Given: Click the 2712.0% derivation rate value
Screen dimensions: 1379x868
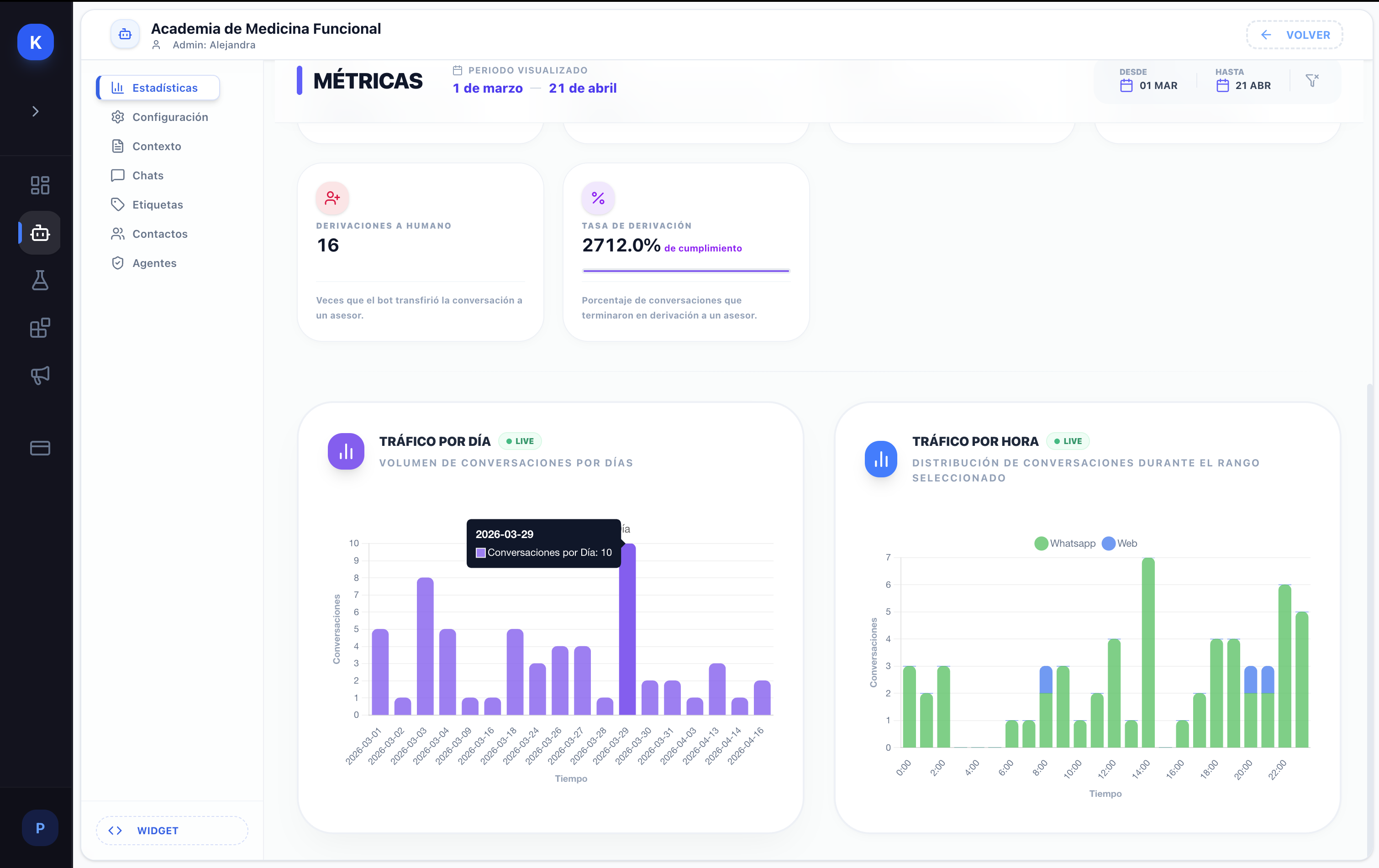Looking at the screenshot, I should coord(621,245).
